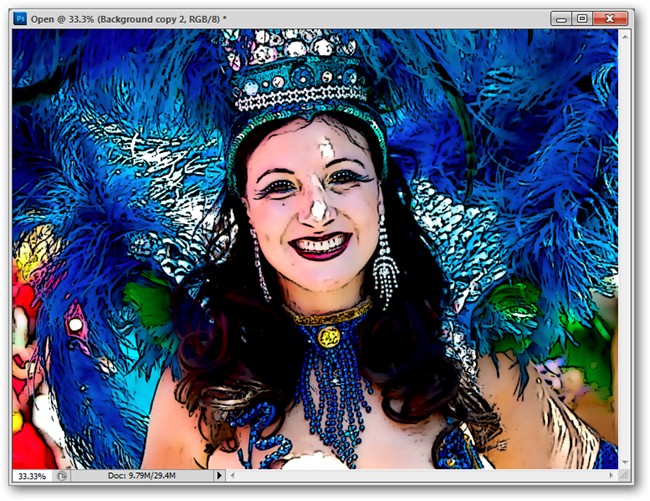Click the horizontal scrollbar left arrow
Screen dimensions: 650x501
(233, 475)
